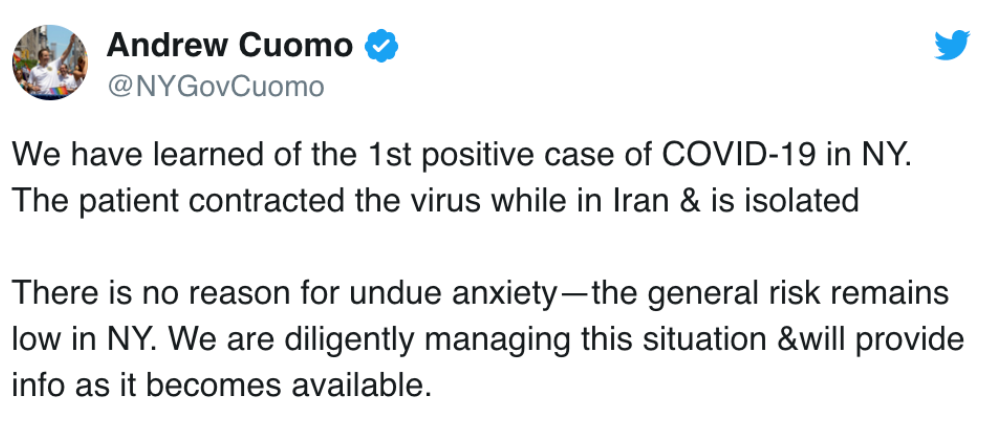The height and width of the screenshot is (429, 982).
Task: Click the phrase "undue anxiety"
Action: tap(452, 294)
